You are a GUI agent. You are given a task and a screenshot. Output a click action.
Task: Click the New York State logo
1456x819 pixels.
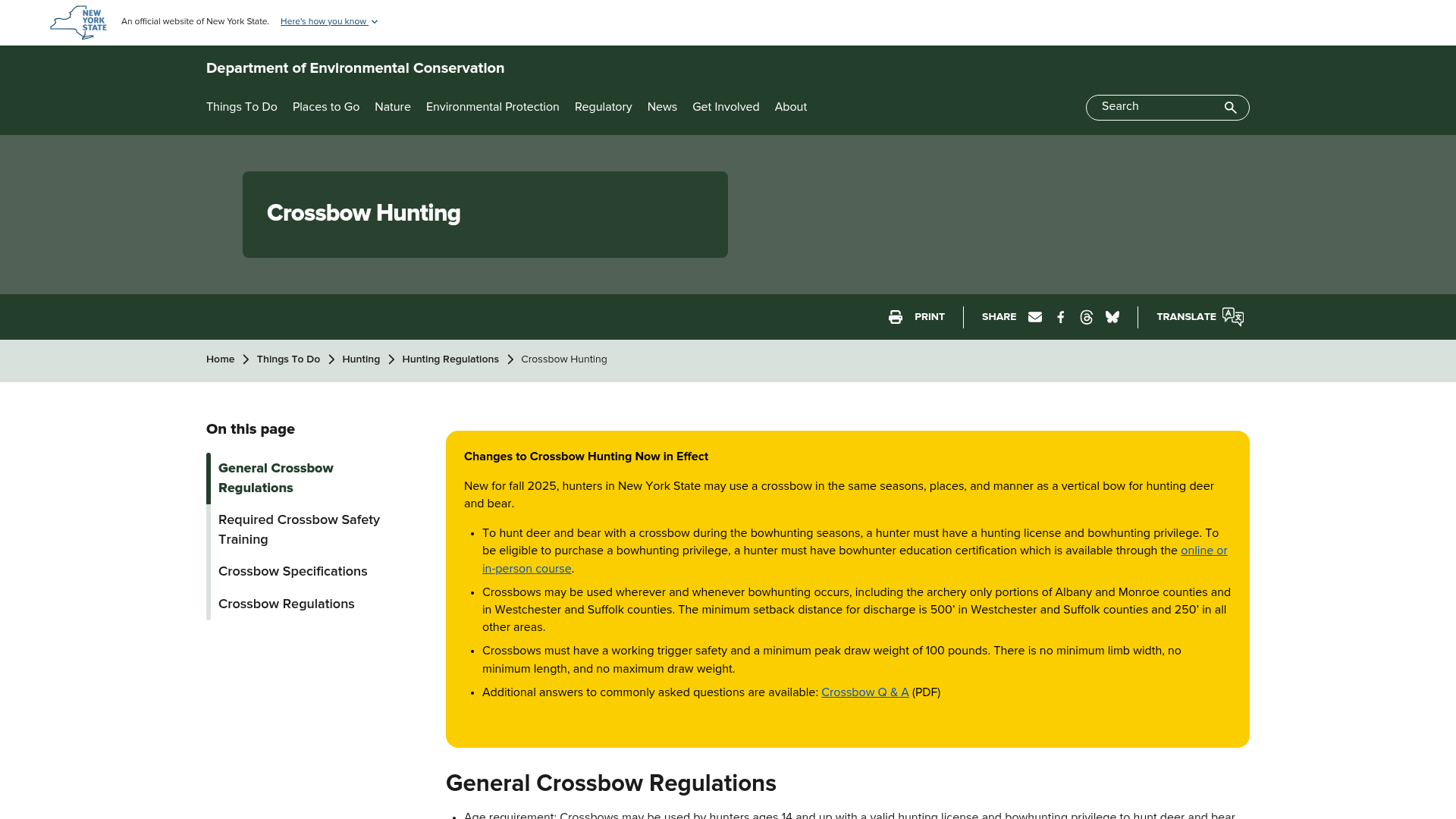[78, 23]
